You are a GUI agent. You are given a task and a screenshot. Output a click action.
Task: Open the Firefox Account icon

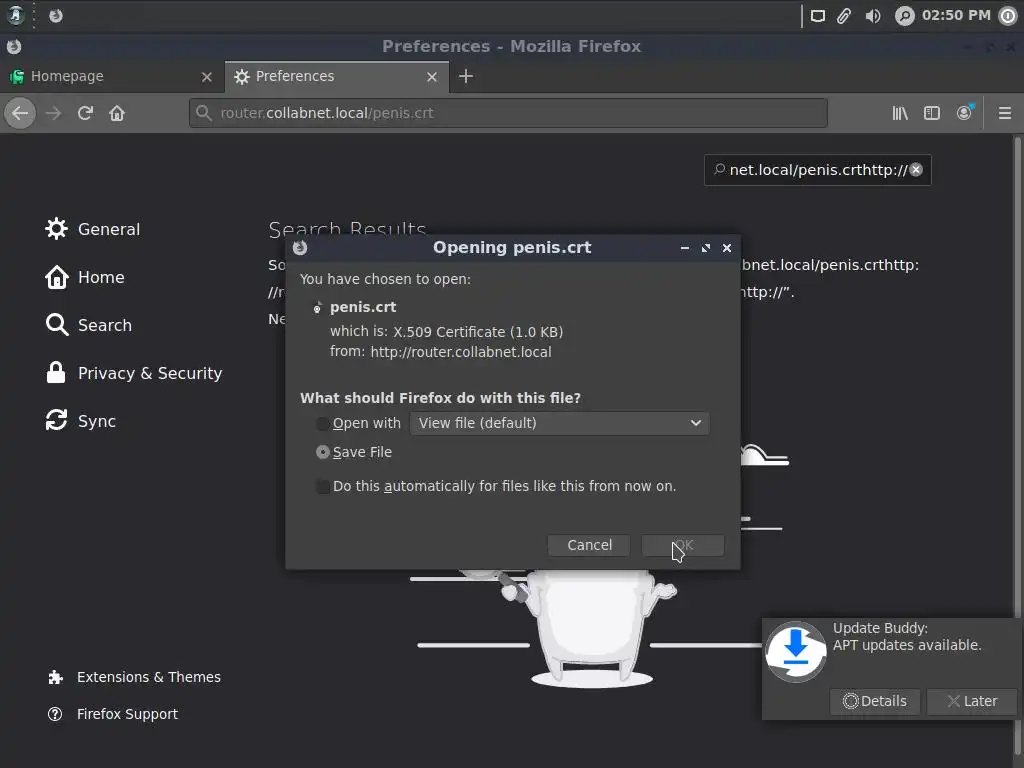(x=964, y=113)
